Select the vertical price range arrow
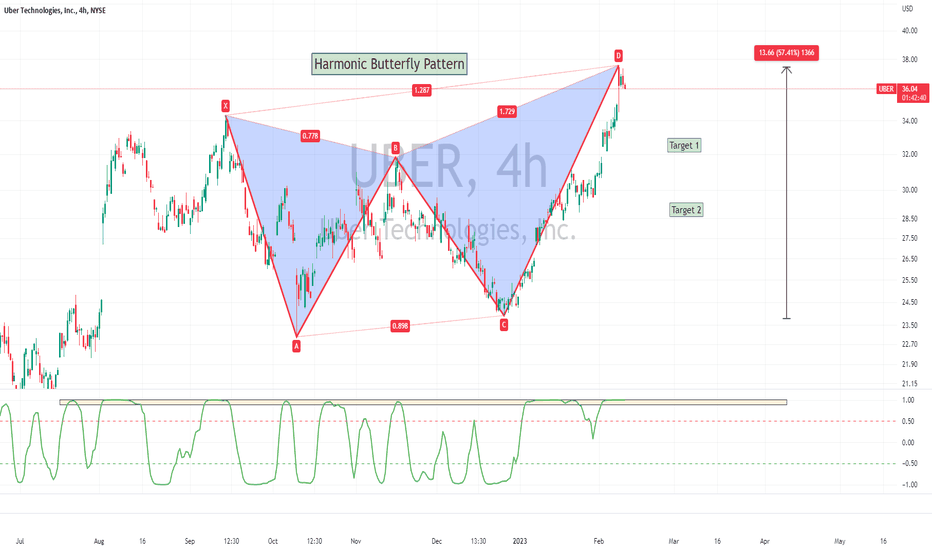 (786, 193)
